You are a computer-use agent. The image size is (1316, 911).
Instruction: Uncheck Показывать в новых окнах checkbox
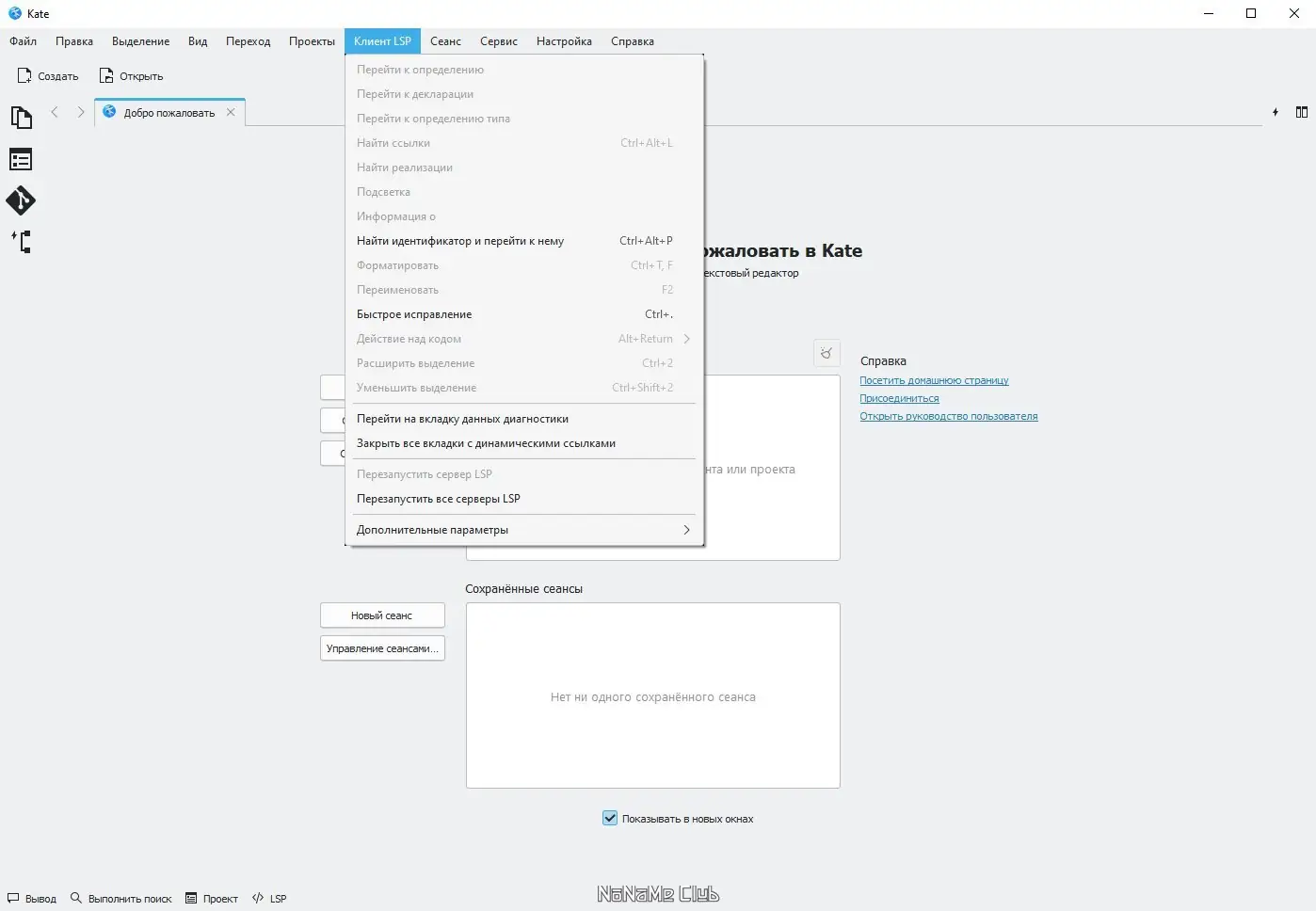click(x=610, y=818)
